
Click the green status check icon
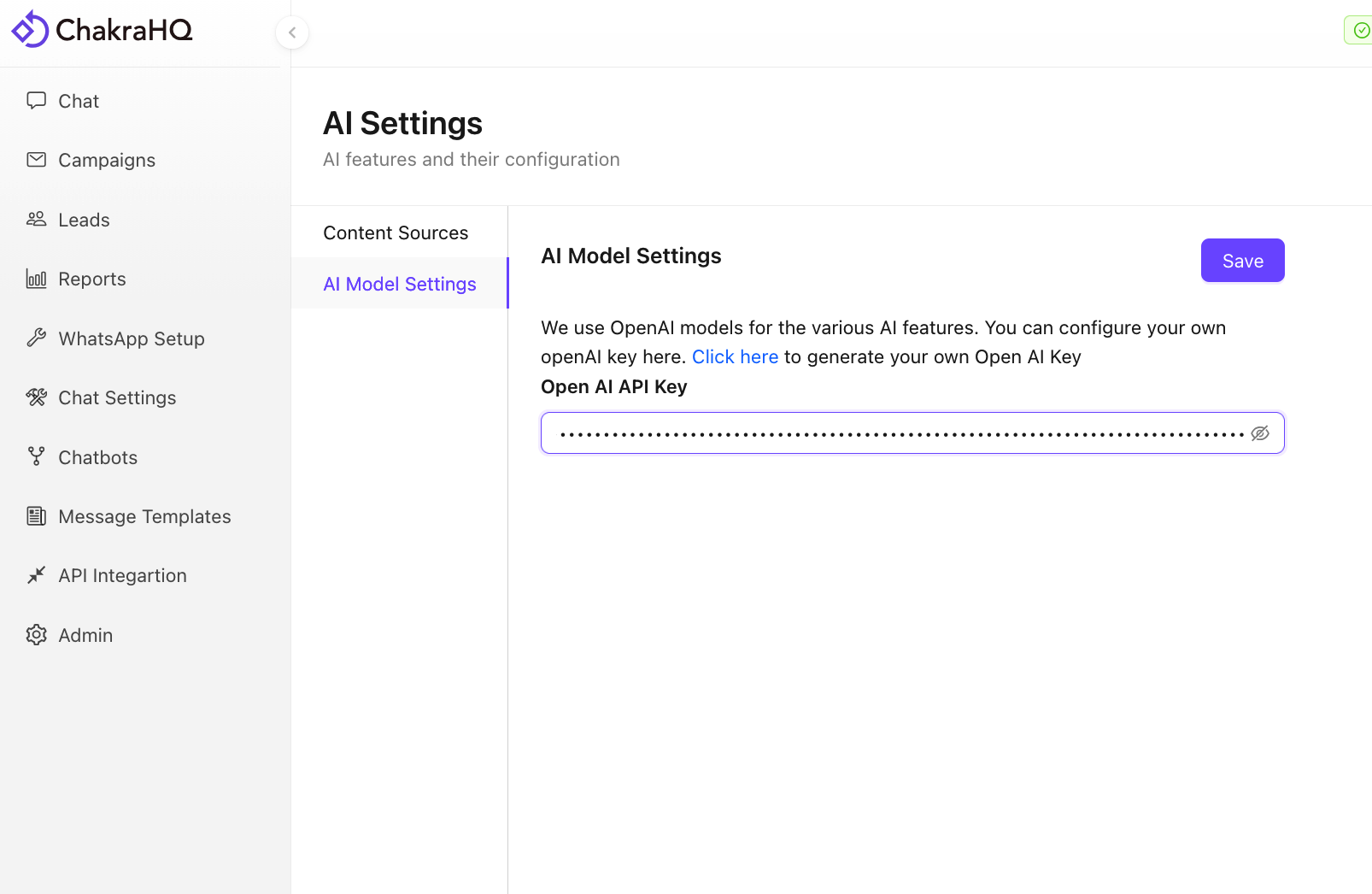pos(1361,31)
